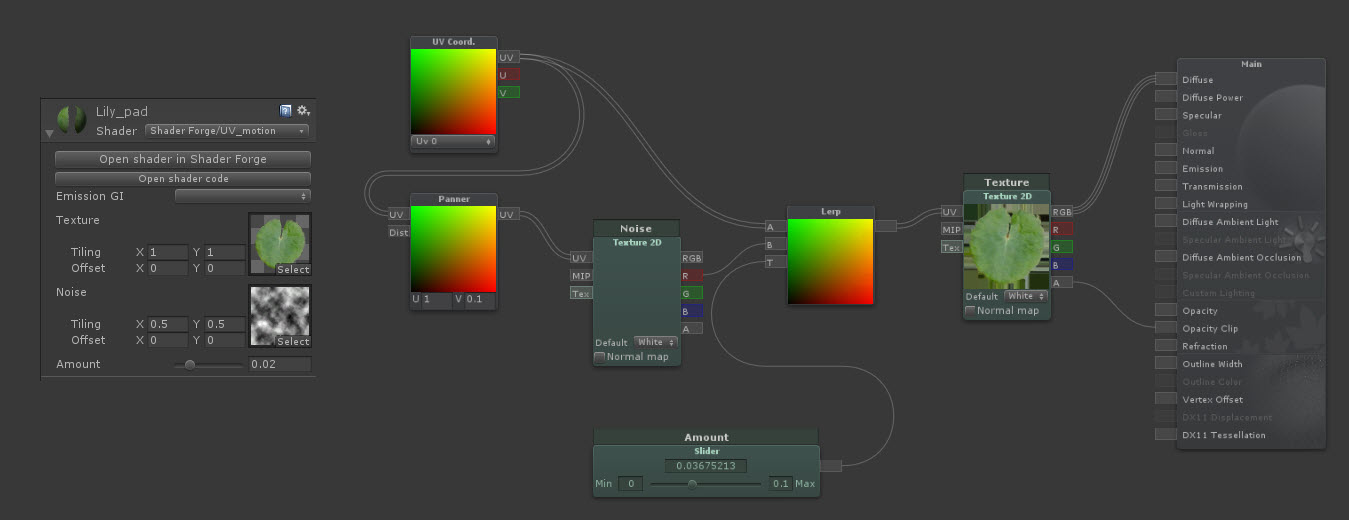Click the Min field of Amount slider node
This screenshot has width=1349, height=520.
click(x=630, y=484)
